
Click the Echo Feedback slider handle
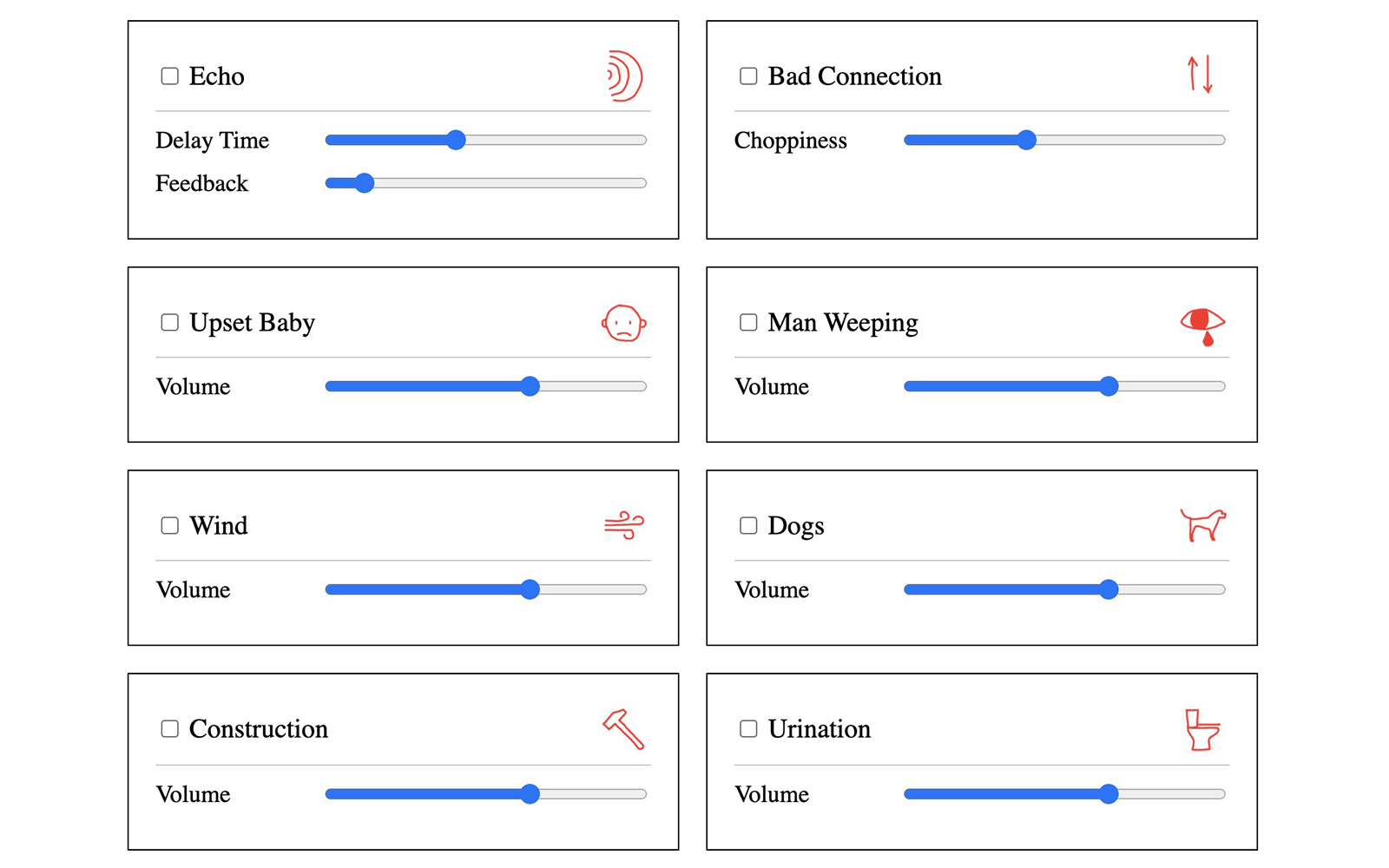click(x=365, y=183)
